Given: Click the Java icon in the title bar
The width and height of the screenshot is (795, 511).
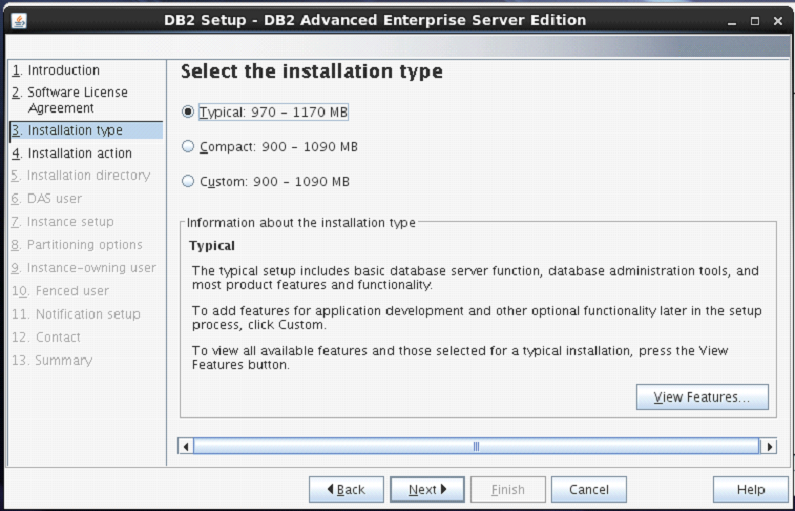Looking at the screenshot, I should [21, 20].
